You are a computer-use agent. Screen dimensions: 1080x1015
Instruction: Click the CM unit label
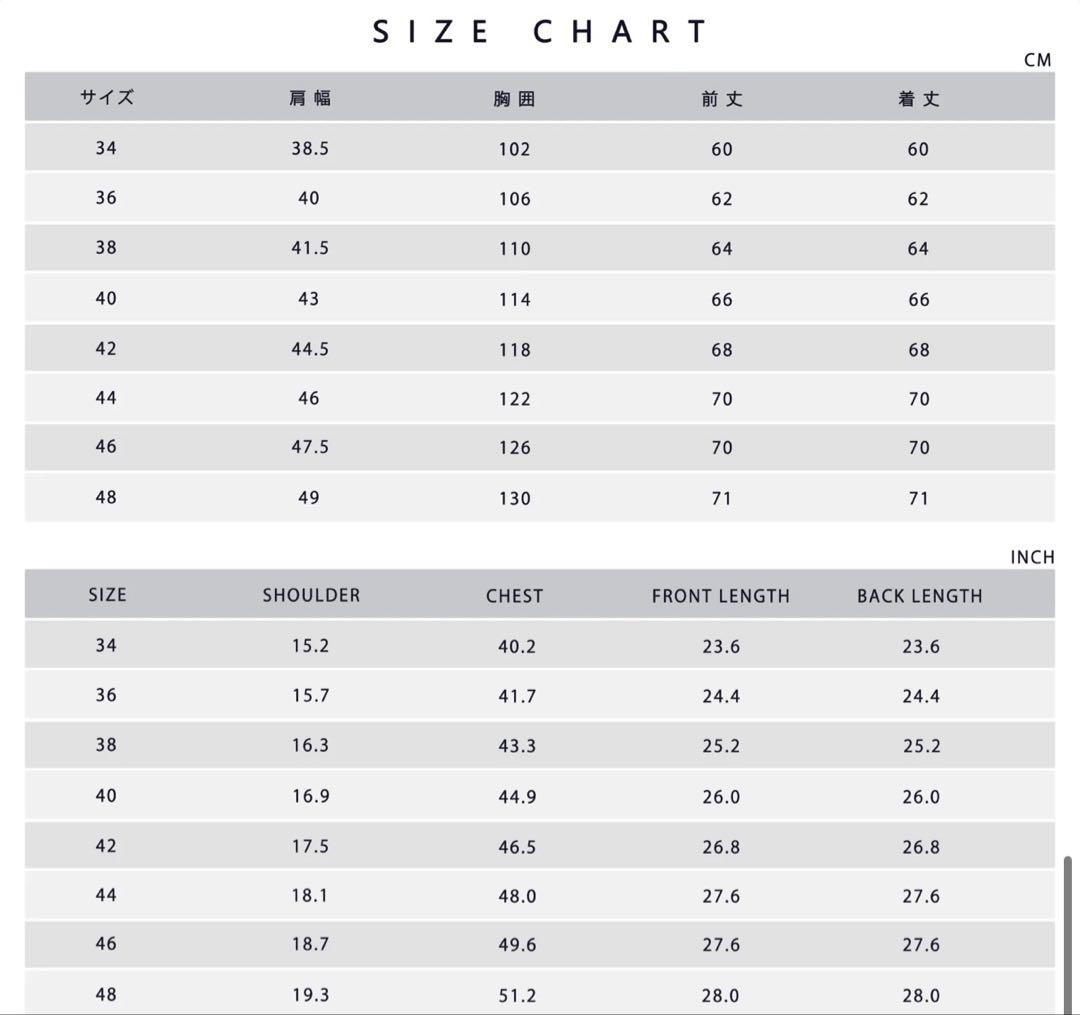pos(1038,60)
